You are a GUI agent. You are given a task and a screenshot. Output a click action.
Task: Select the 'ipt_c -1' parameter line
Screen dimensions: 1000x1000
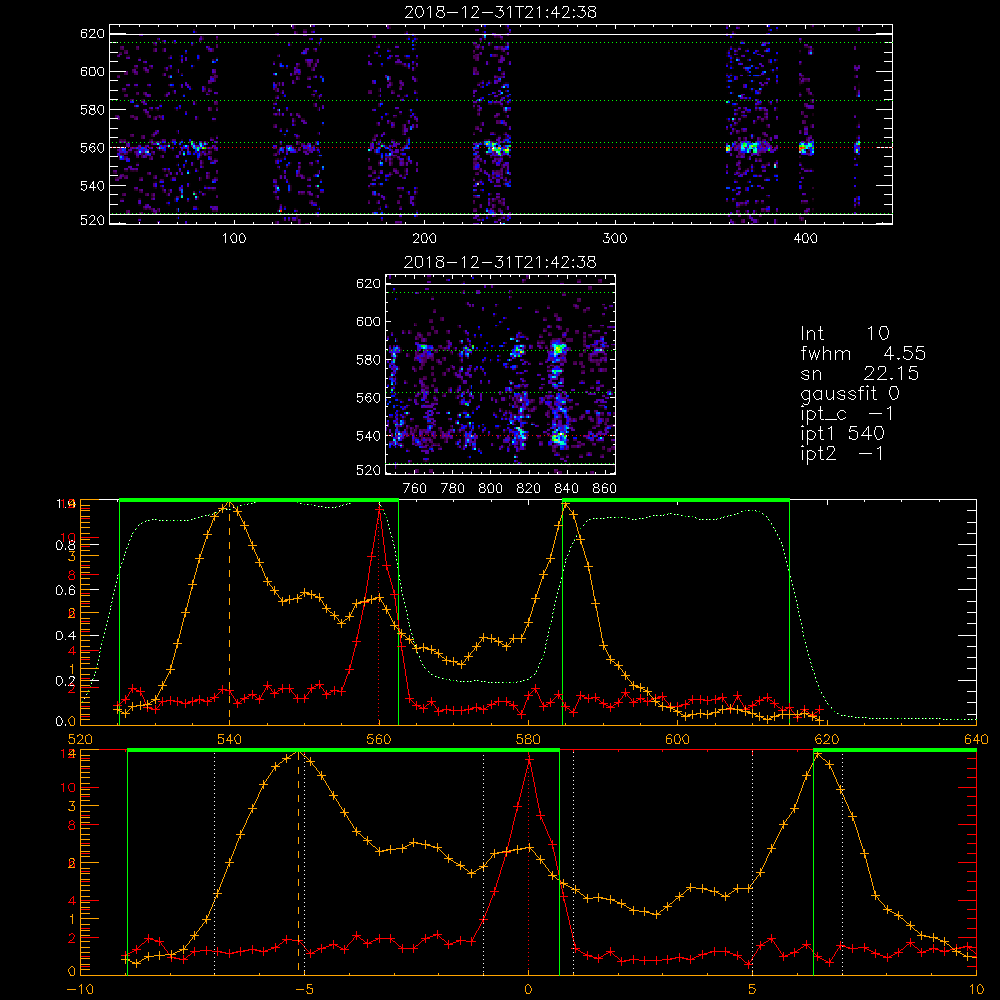point(848,413)
